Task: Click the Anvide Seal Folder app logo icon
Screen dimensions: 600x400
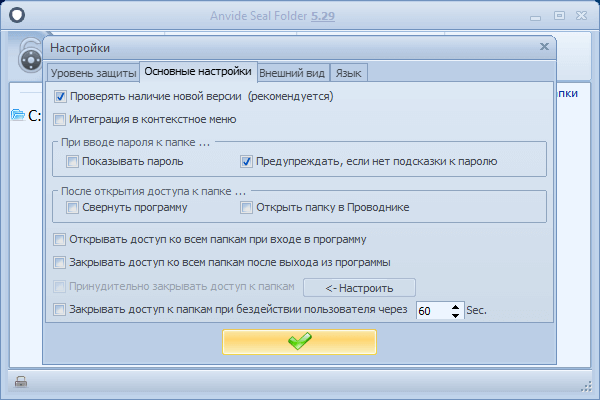Action: point(17,15)
